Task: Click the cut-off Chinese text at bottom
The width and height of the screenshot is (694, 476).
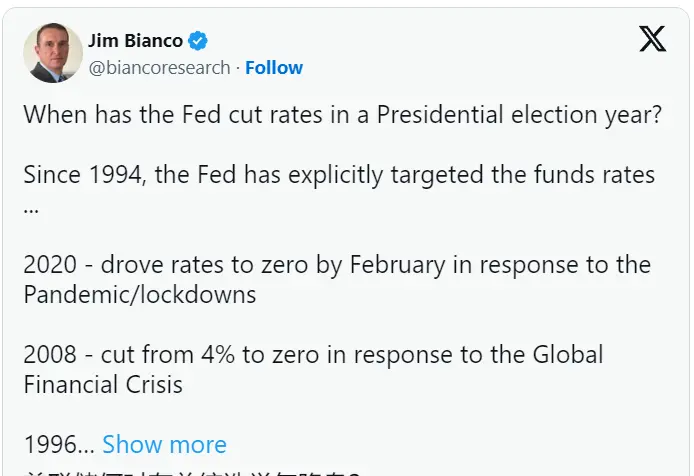Action: click(x=190, y=471)
